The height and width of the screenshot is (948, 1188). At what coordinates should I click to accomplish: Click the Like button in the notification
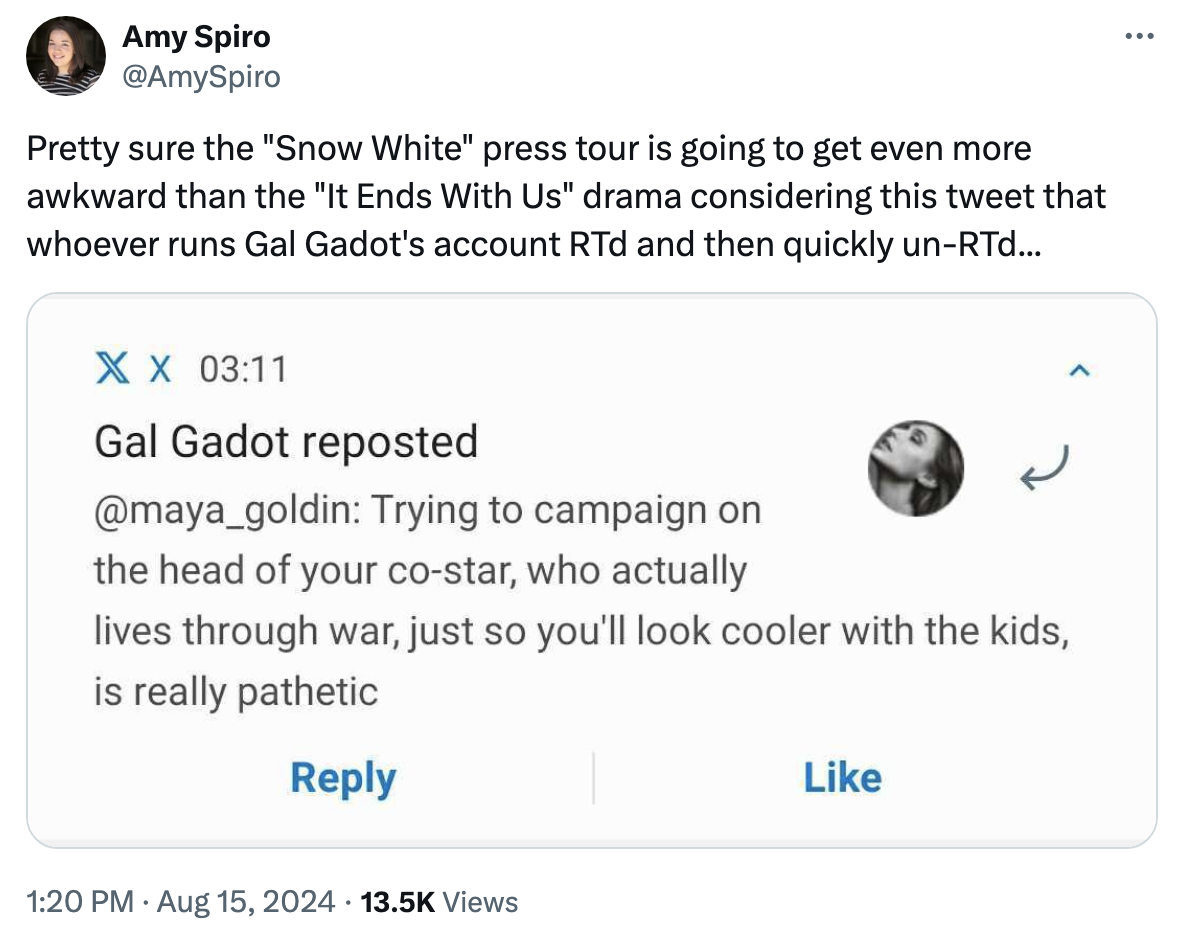click(x=843, y=777)
